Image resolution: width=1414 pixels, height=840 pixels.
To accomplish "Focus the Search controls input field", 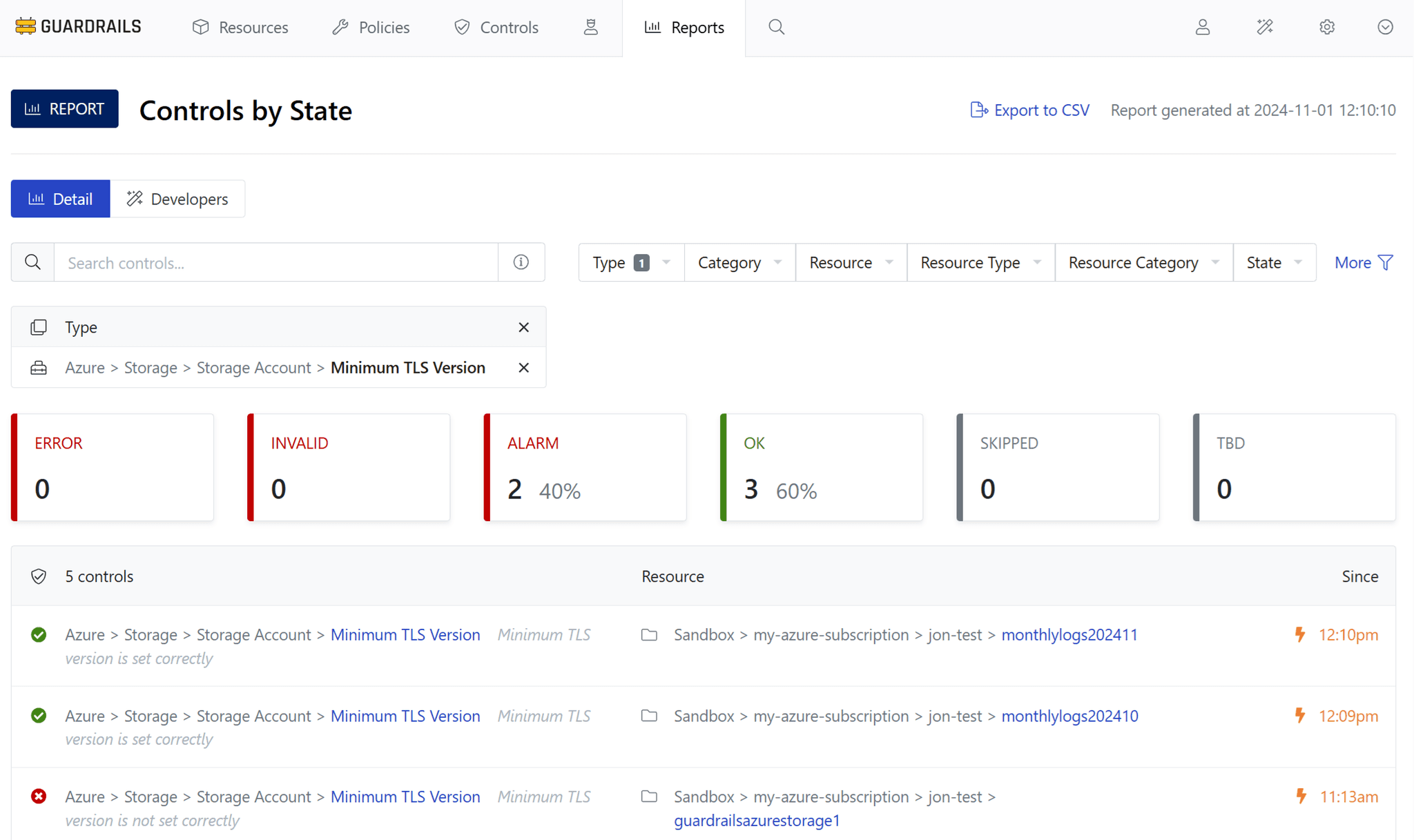I will (x=276, y=262).
